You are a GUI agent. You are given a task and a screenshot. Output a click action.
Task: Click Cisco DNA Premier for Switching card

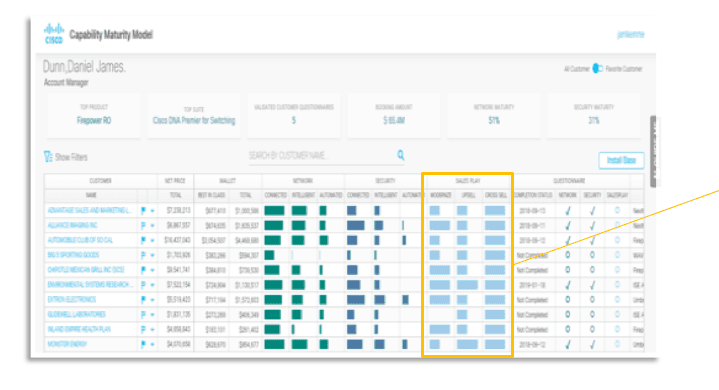[194, 115]
